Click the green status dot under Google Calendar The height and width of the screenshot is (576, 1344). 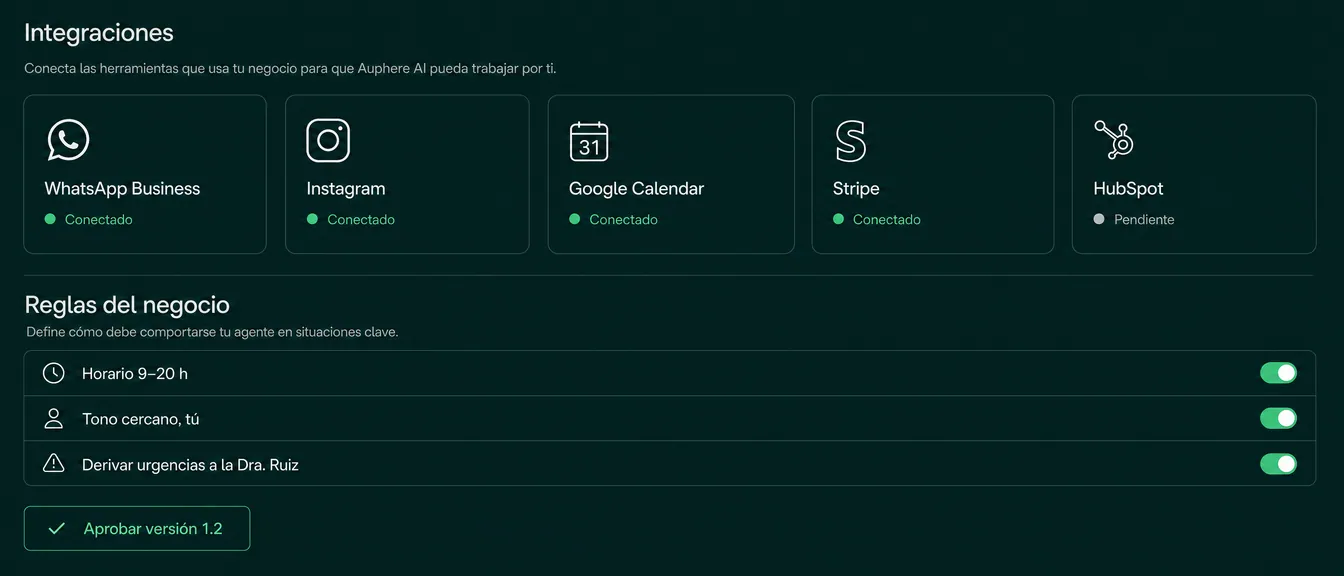click(574, 219)
